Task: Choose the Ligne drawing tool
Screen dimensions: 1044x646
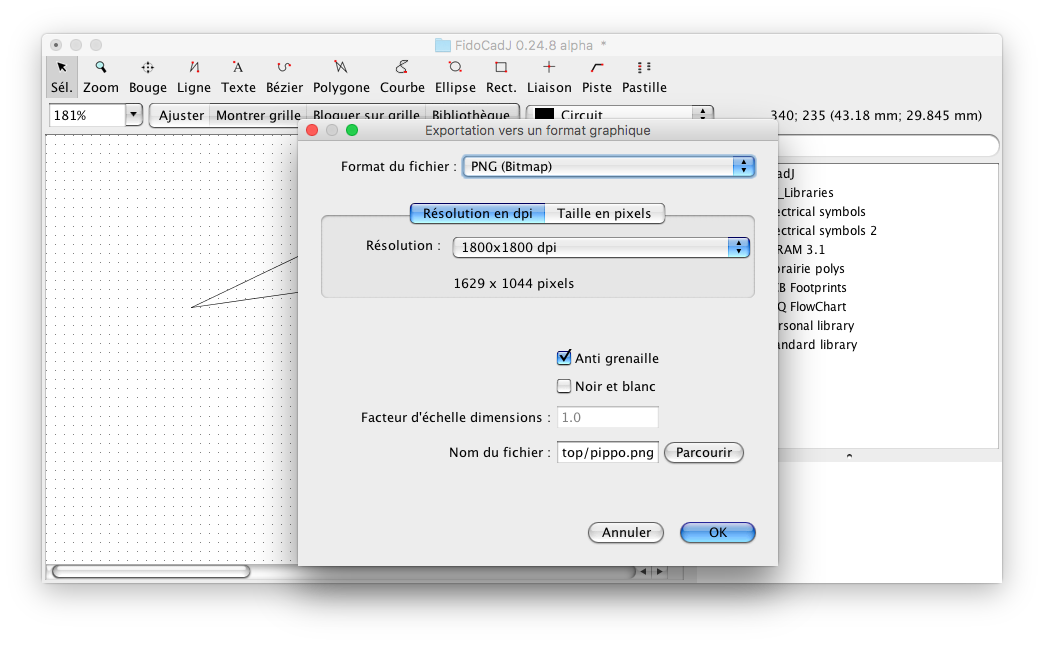Action: pos(194,77)
